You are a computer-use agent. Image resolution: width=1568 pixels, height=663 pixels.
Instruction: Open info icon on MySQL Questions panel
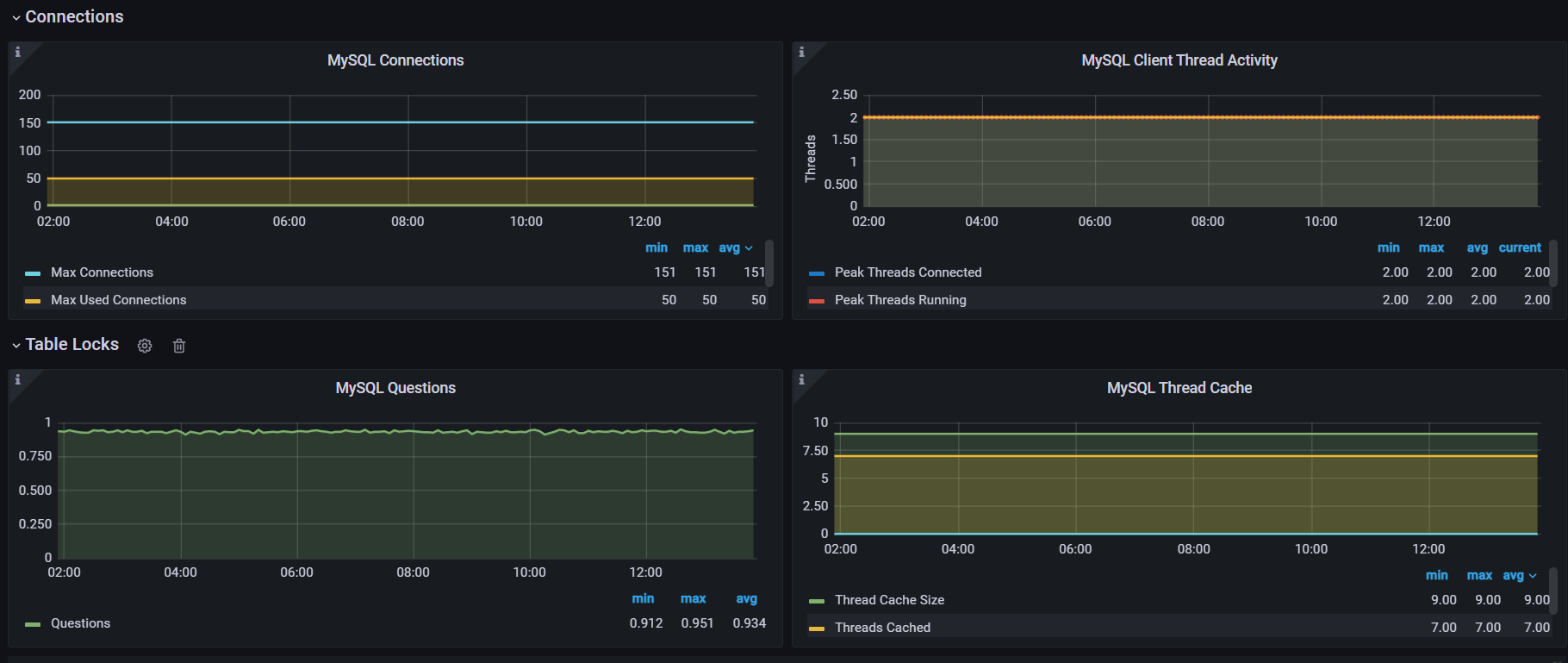coord(17,380)
